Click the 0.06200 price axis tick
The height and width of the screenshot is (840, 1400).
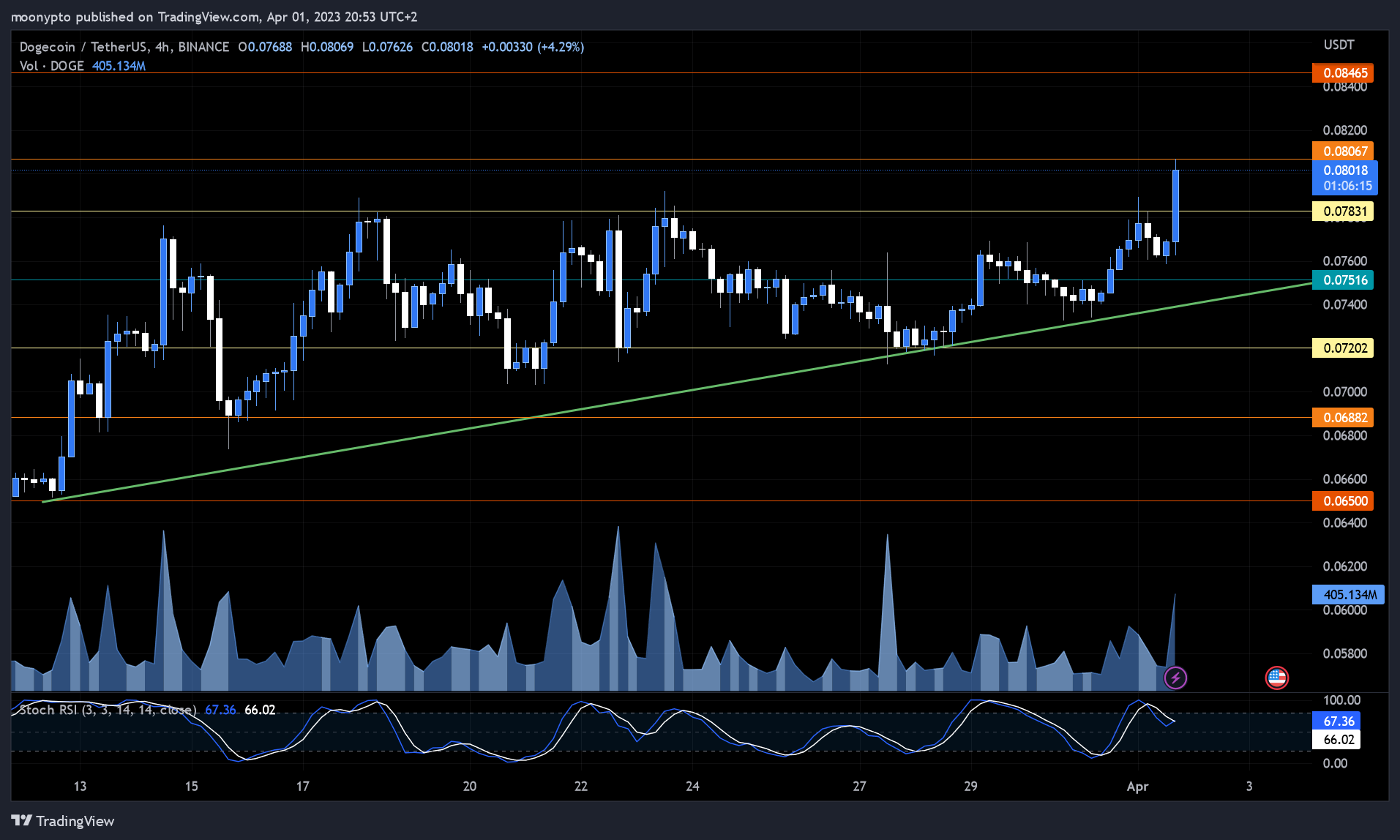point(1344,566)
